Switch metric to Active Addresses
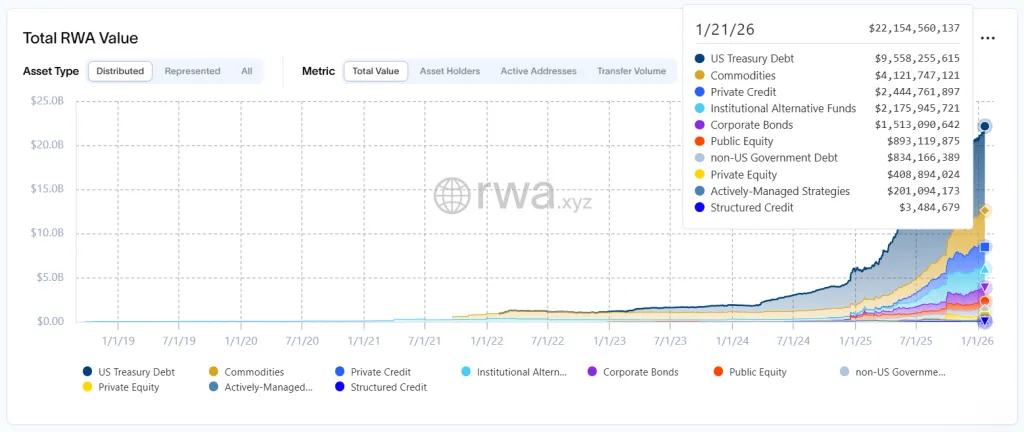Screen dimensions: 1024x432 538,71
